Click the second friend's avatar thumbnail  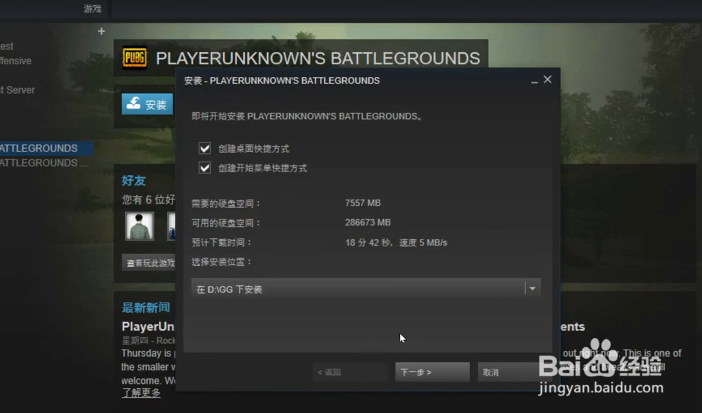[171, 226]
